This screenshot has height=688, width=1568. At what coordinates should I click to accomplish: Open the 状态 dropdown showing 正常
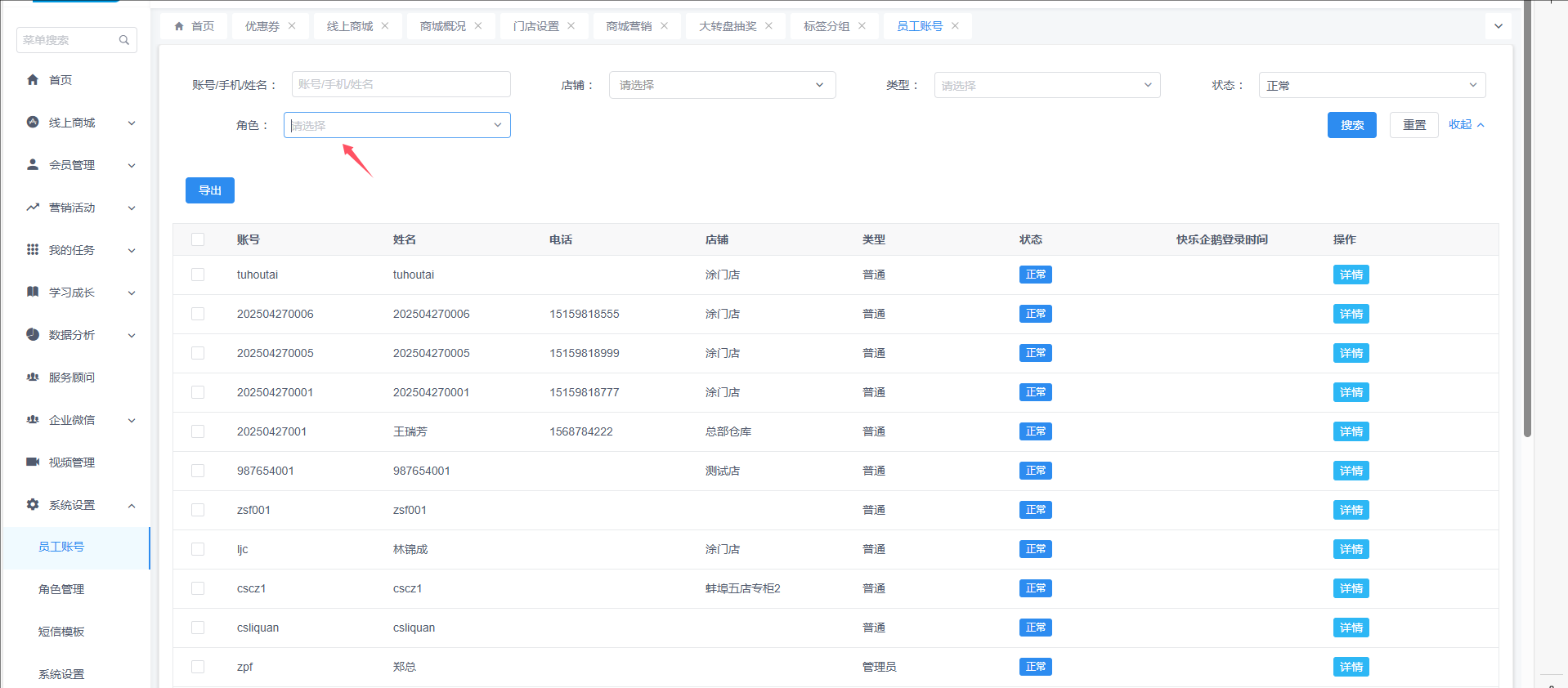(x=1371, y=85)
